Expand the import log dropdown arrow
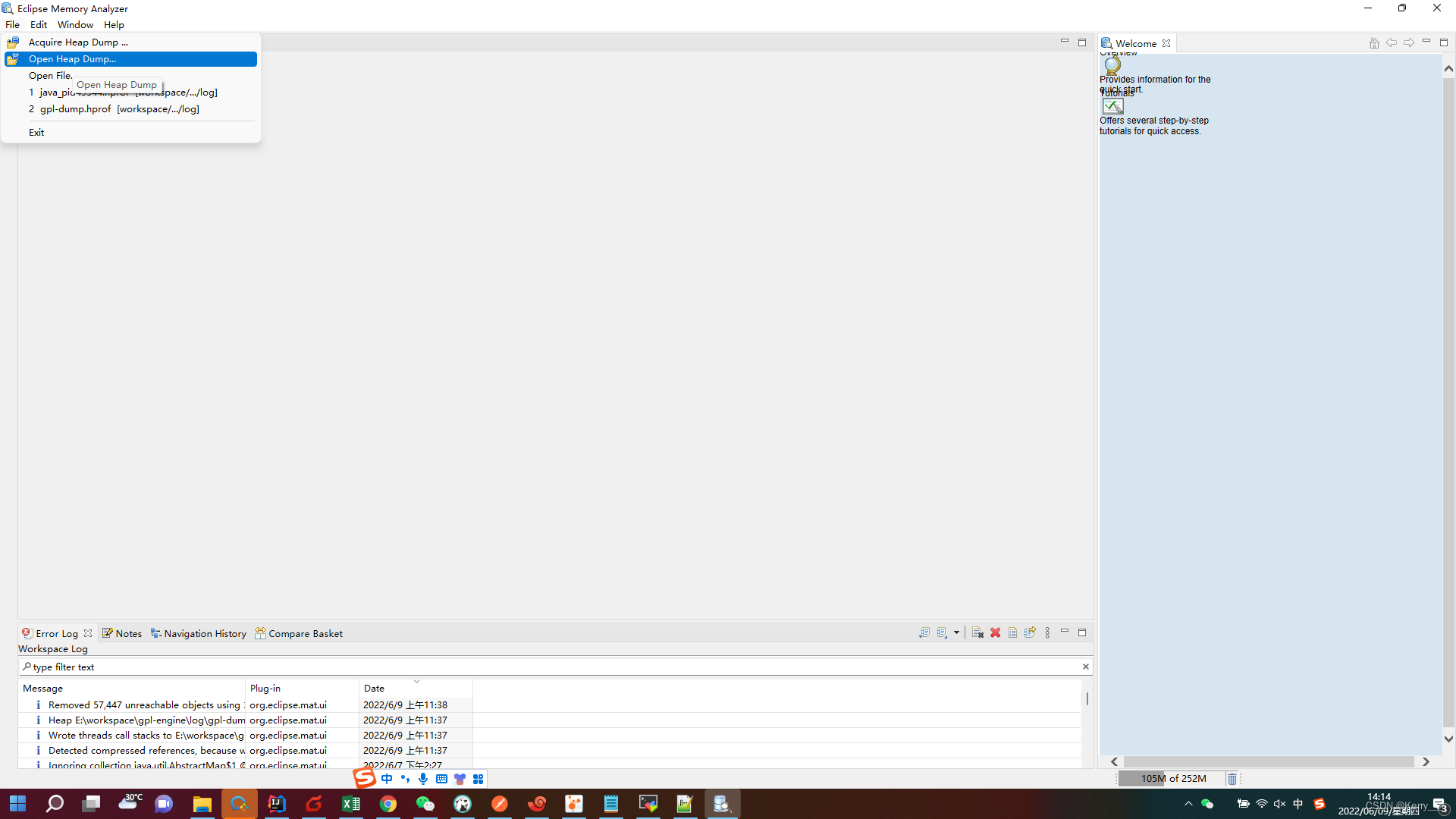This screenshot has height=819, width=1456. (956, 632)
